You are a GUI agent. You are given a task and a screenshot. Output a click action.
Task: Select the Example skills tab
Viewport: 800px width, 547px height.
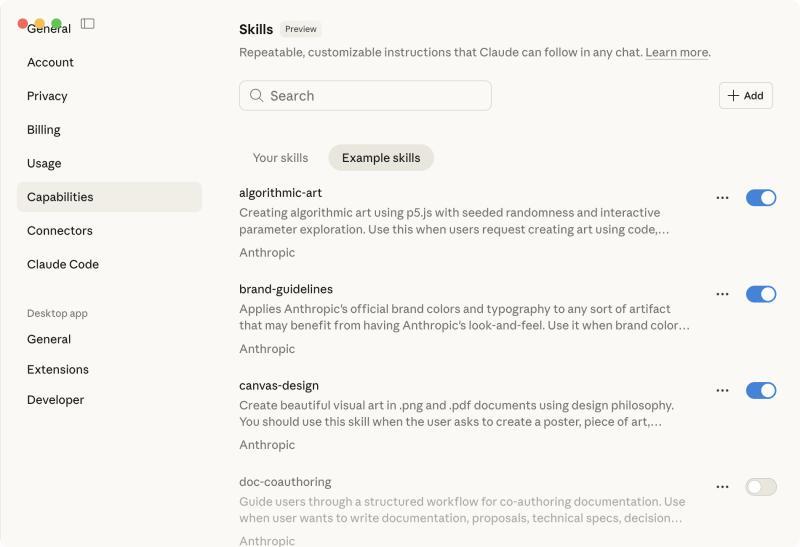(381, 158)
